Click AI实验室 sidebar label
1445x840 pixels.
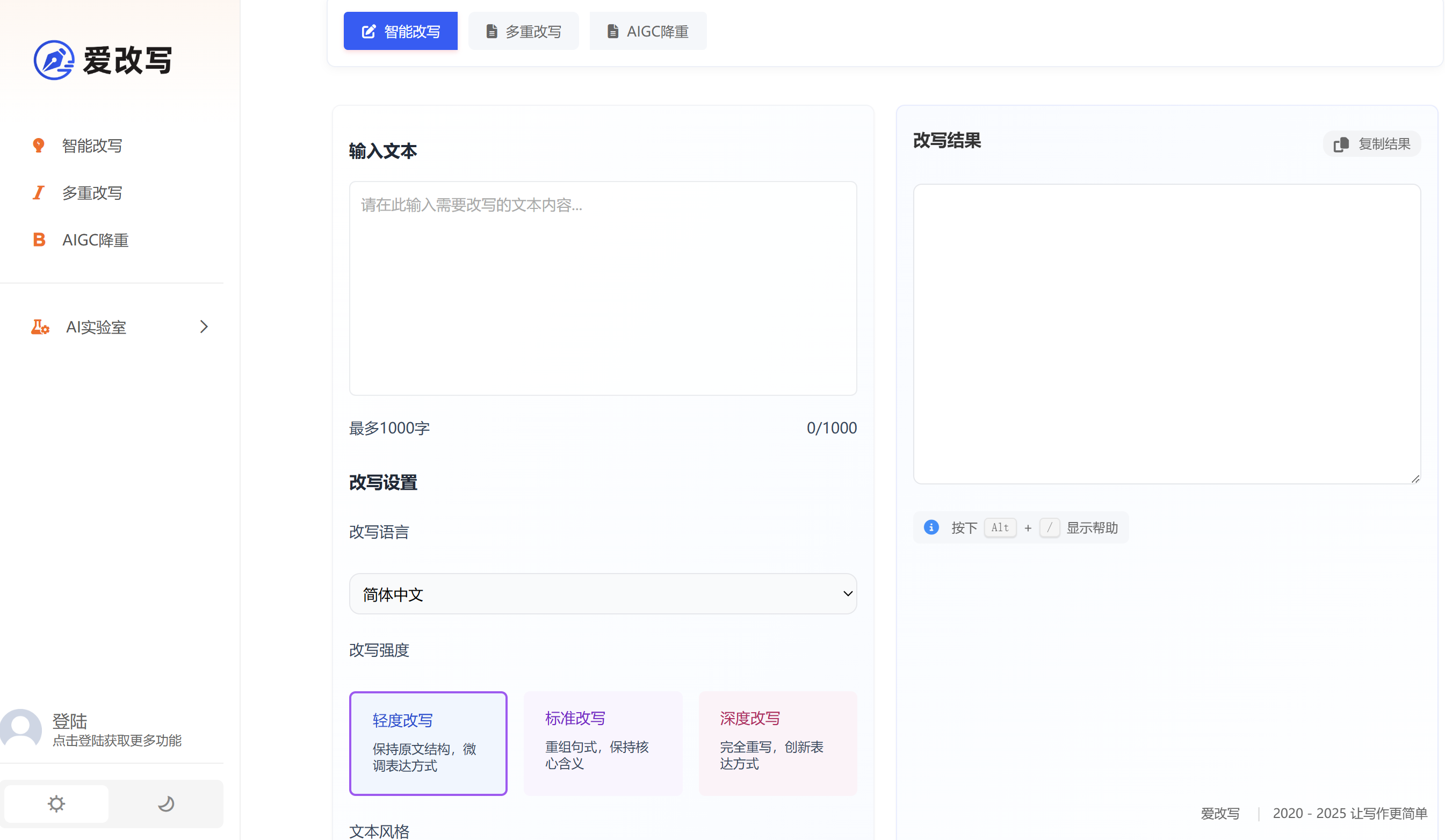96,327
